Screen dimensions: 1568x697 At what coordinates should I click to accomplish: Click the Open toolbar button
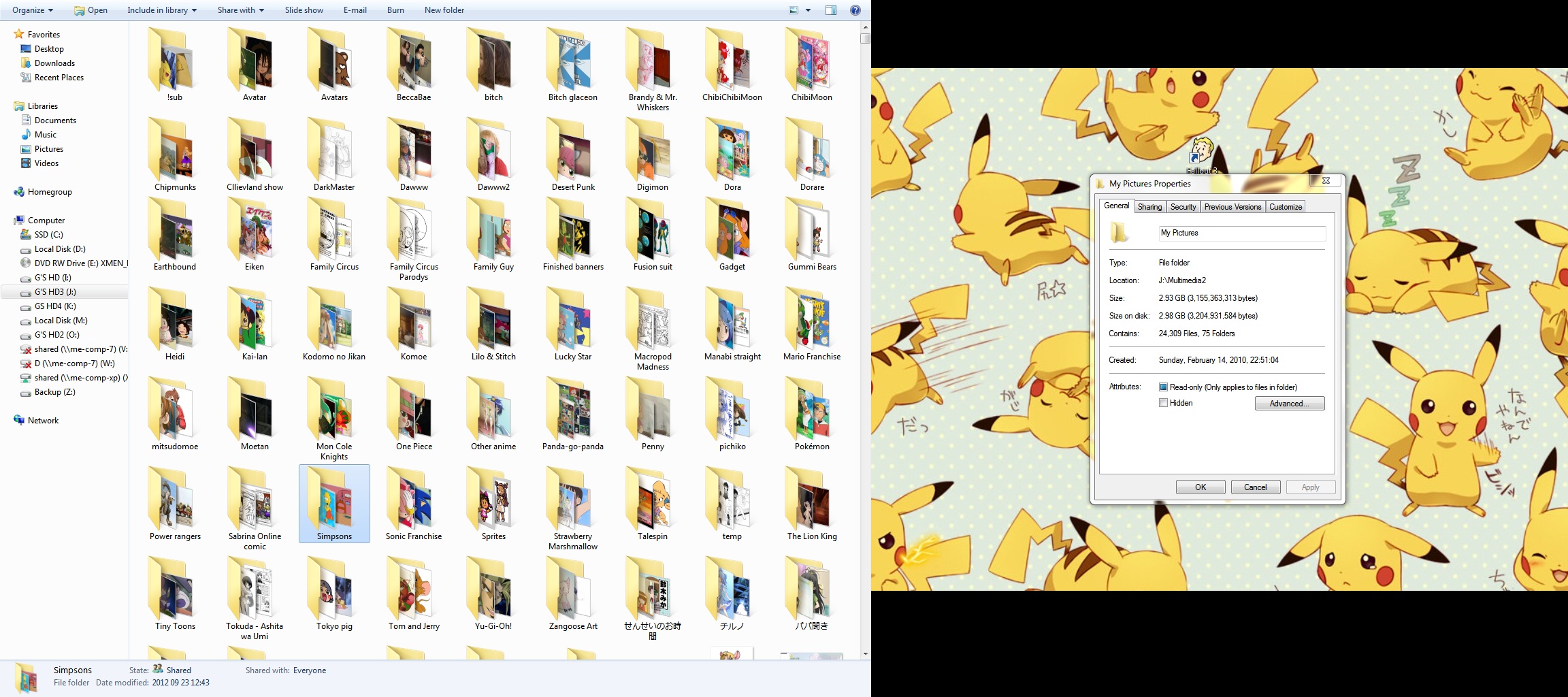tap(91, 10)
